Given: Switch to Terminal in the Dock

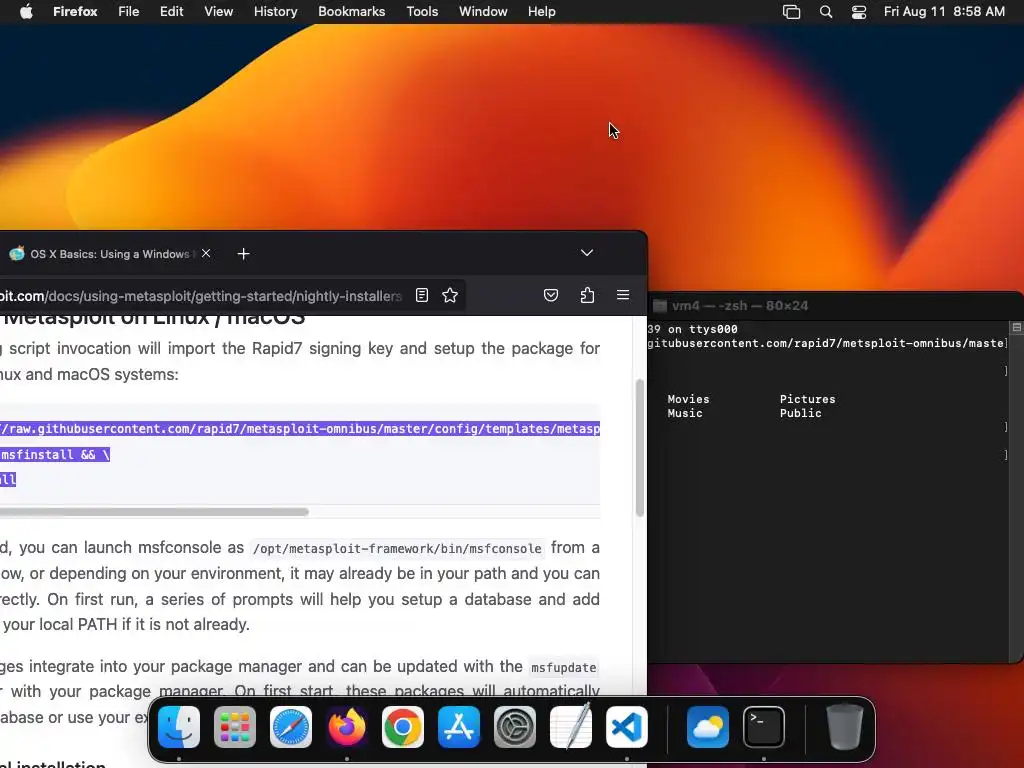Looking at the screenshot, I should pos(763,727).
